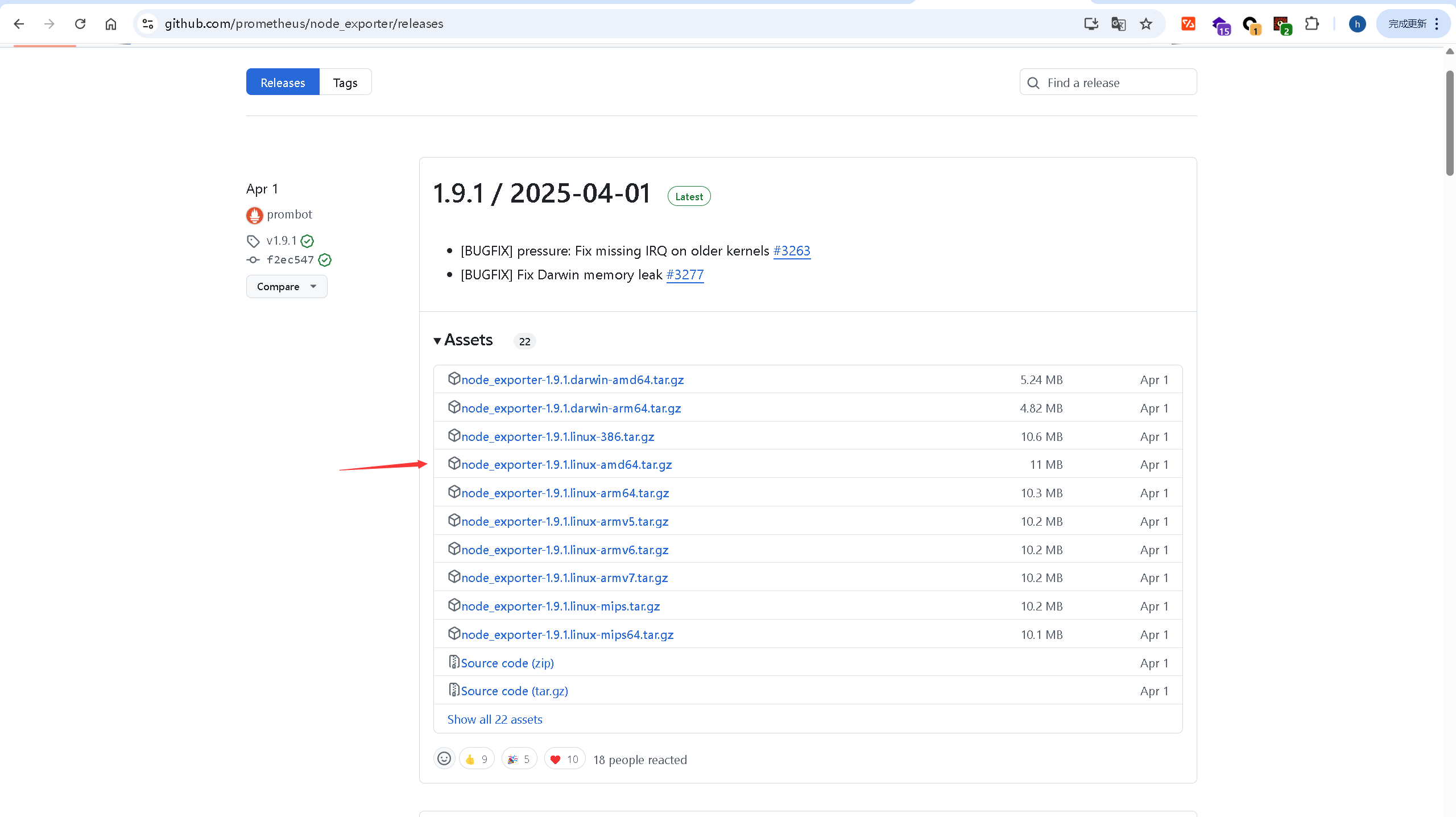Download Source code (tar.gz)
Viewport: 1456px width, 817px height.
tap(514, 691)
